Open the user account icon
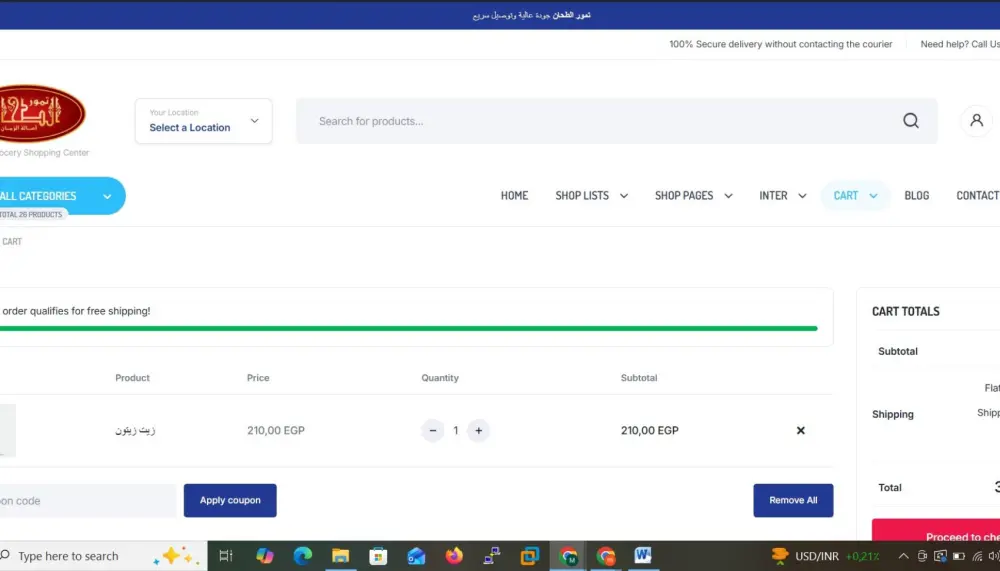 click(976, 120)
